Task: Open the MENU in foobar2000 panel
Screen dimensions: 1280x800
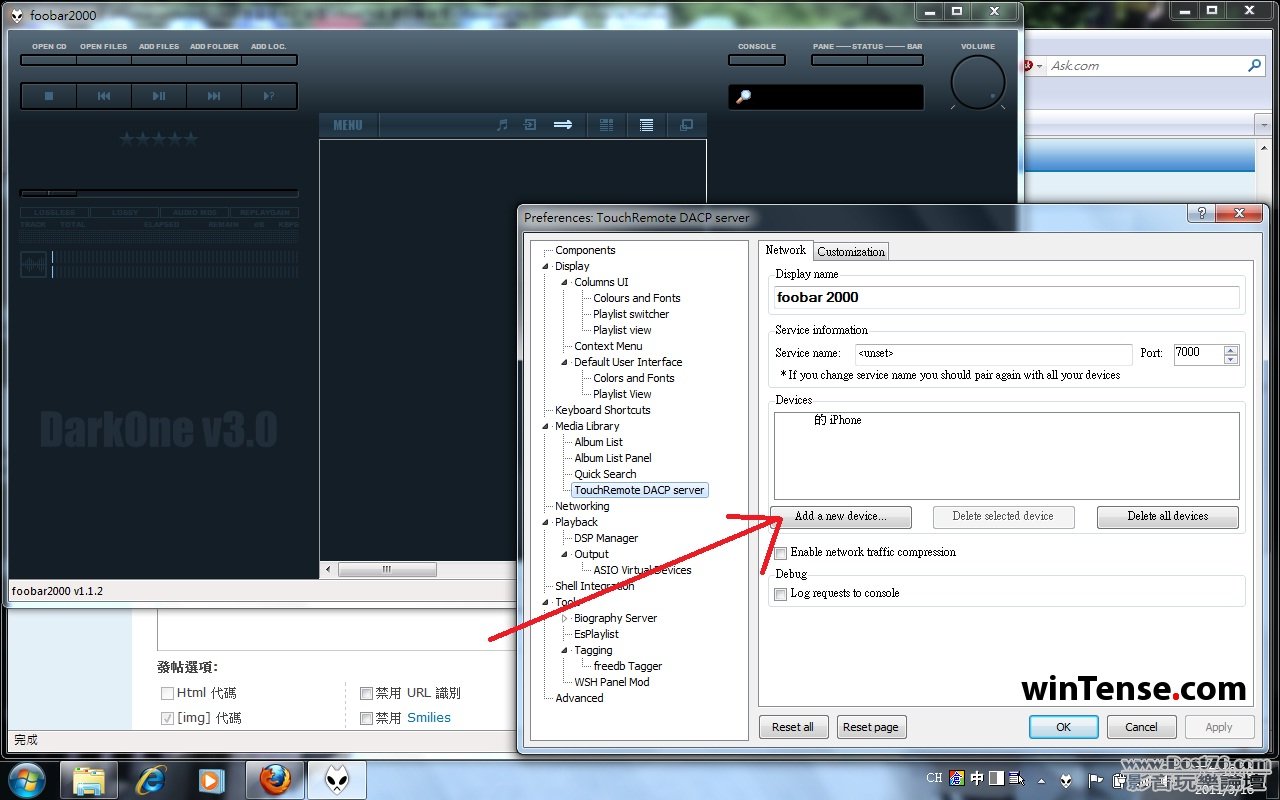Action: coord(348,125)
